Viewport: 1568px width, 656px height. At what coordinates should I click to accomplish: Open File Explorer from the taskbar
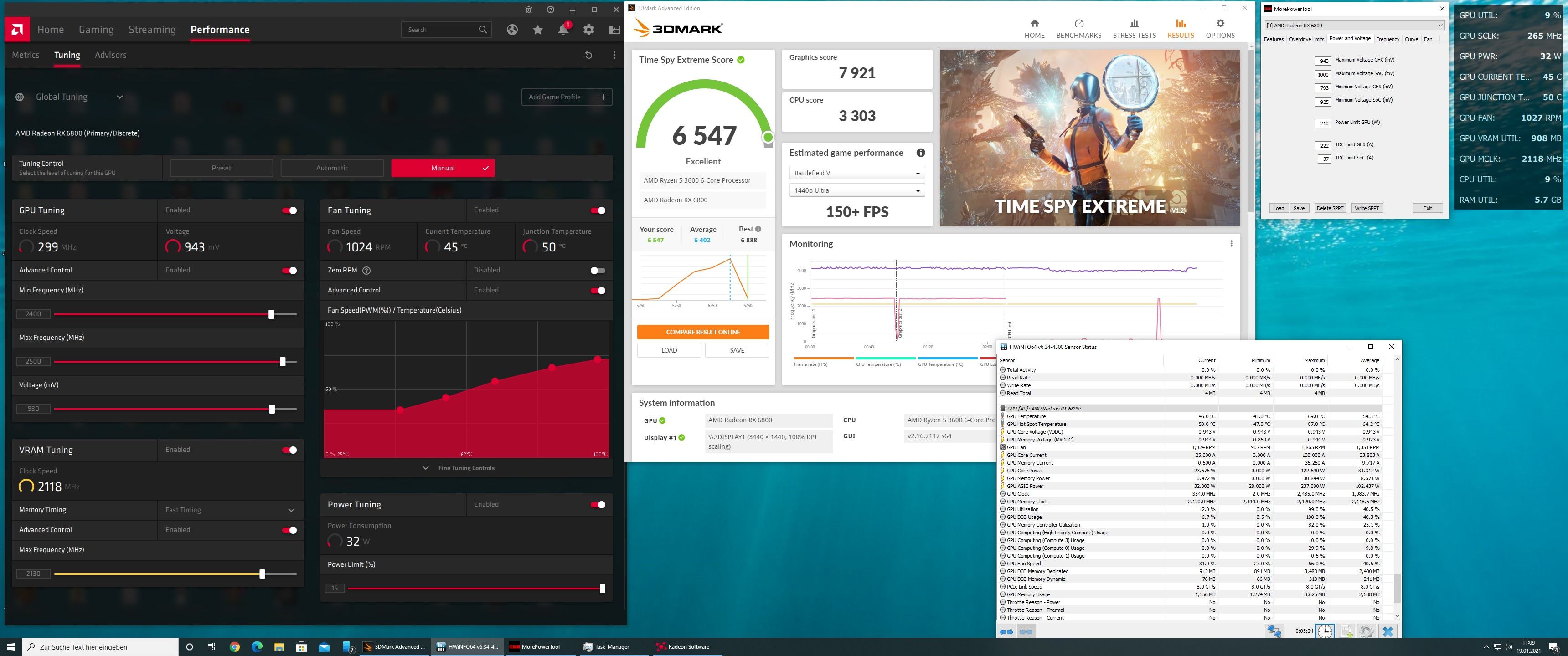click(x=279, y=647)
